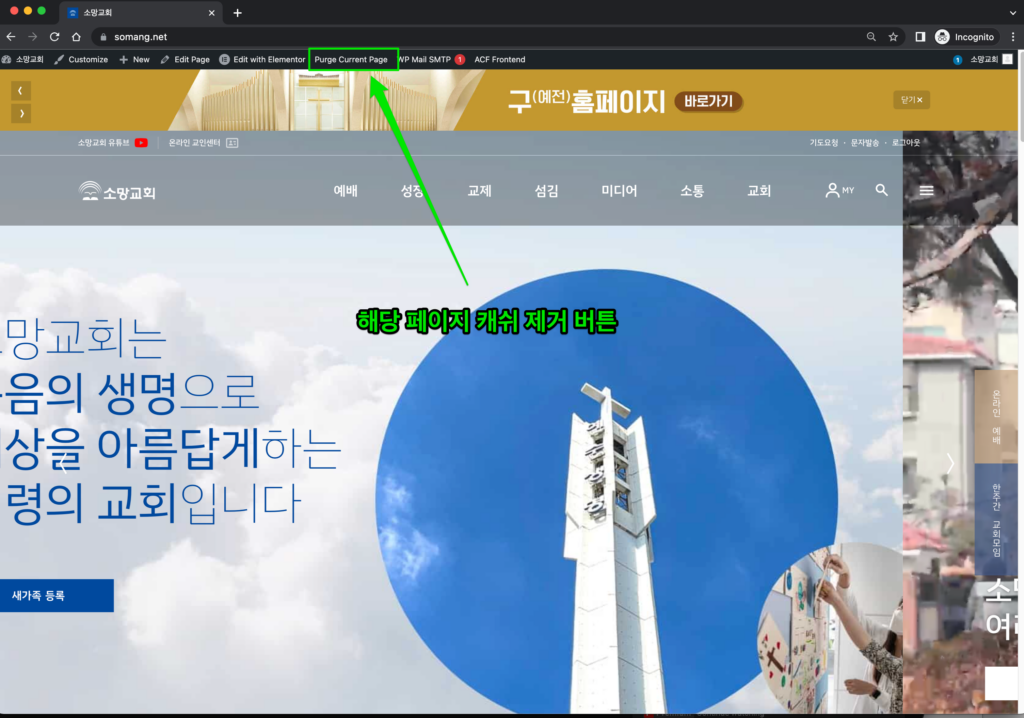1024x718 pixels.
Task: Show next banner with right chevron
Action: [x=21, y=114]
